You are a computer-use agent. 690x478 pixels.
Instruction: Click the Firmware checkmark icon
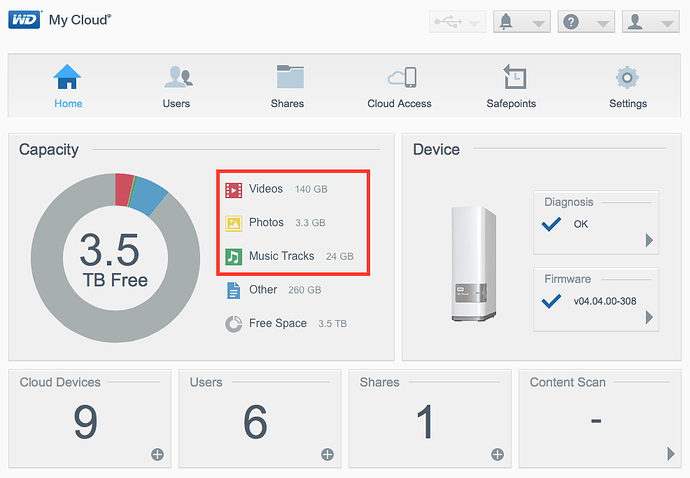click(x=551, y=302)
